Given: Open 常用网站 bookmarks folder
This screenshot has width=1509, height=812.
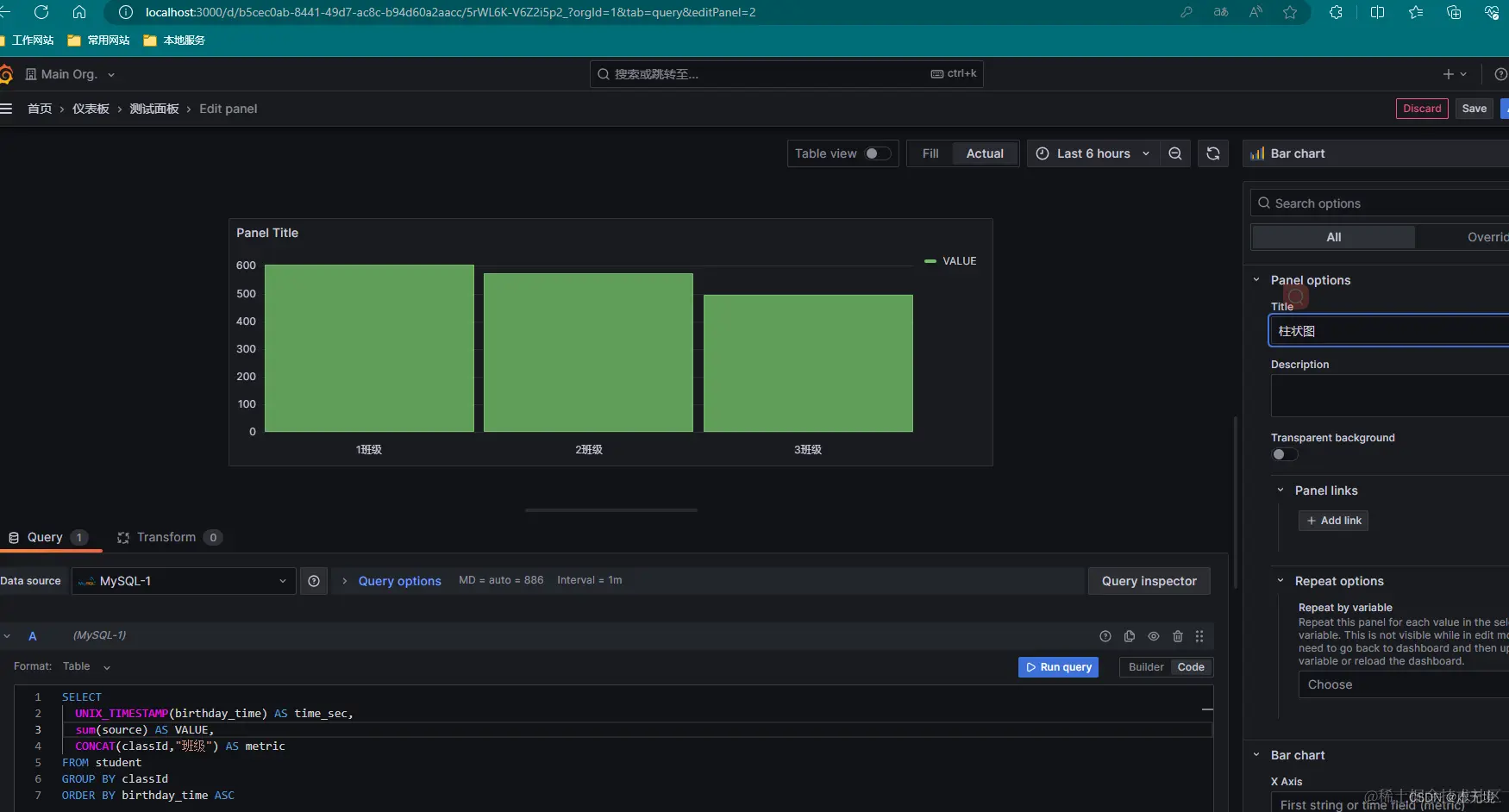Looking at the screenshot, I should pyautogui.click(x=99, y=41).
